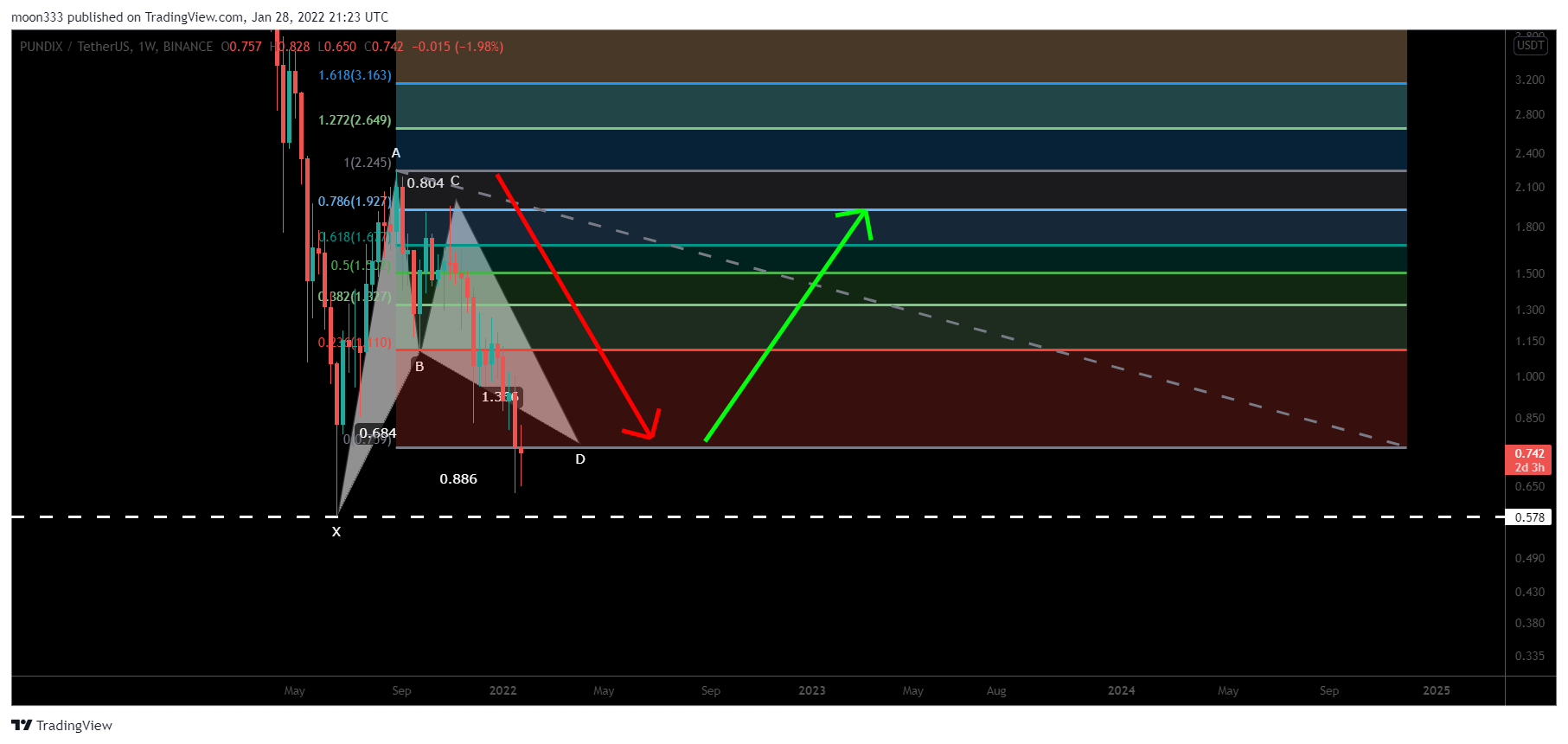The image size is (1568, 744).
Task: Click the O0.757 open value in header
Action: [241, 47]
